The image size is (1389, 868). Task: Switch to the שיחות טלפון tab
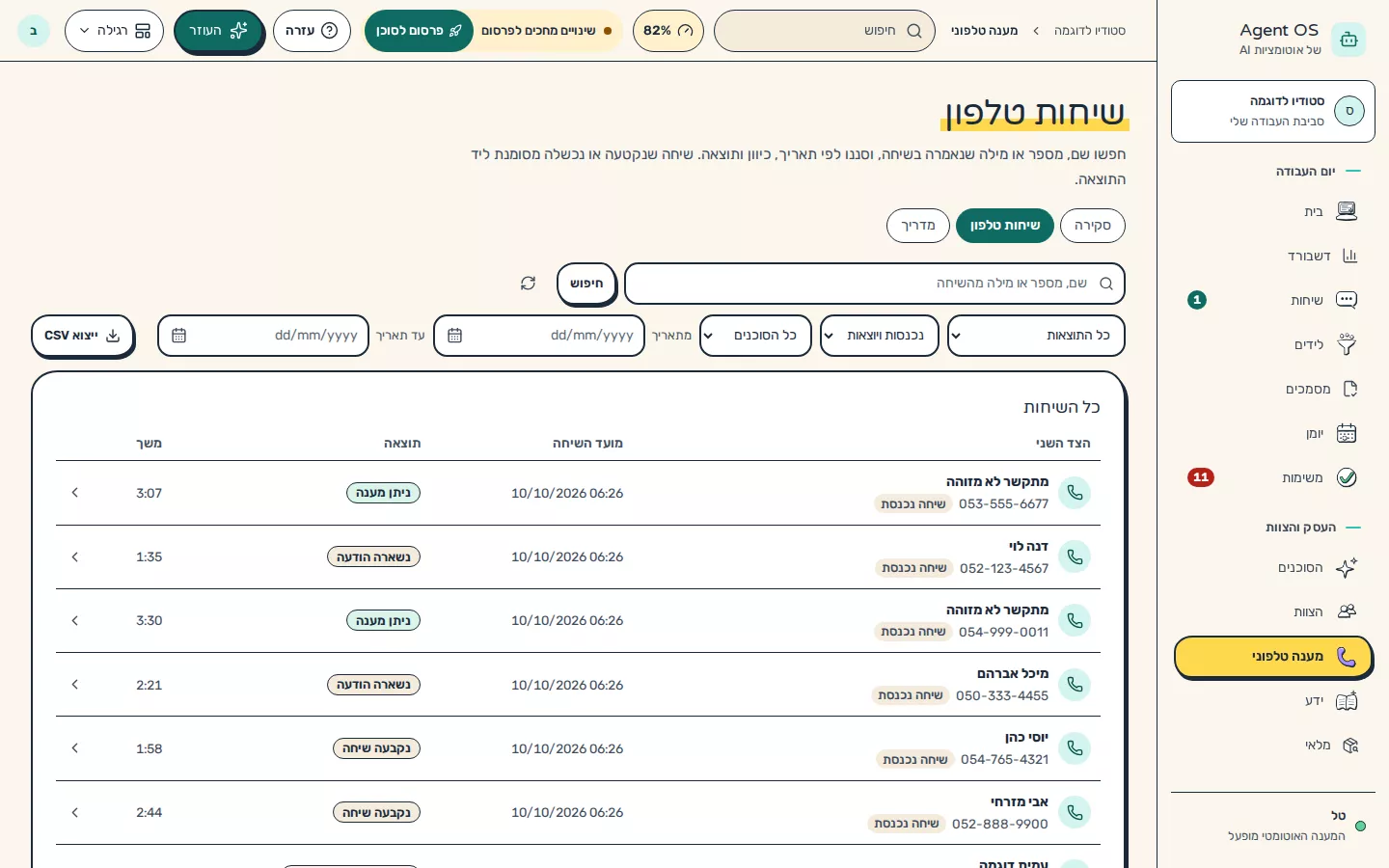coord(1005,226)
